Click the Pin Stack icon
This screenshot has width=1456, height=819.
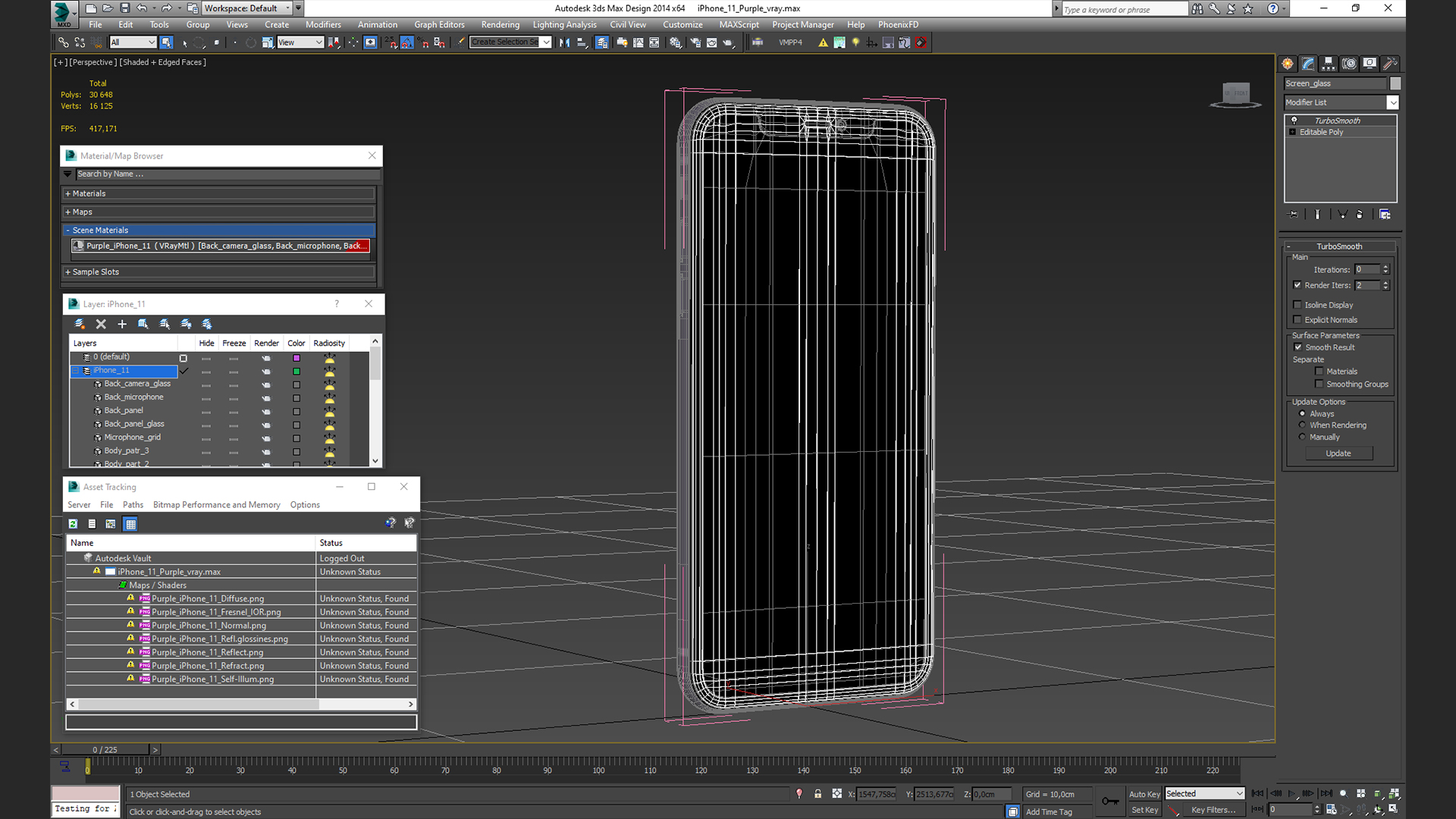tap(1294, 215)
